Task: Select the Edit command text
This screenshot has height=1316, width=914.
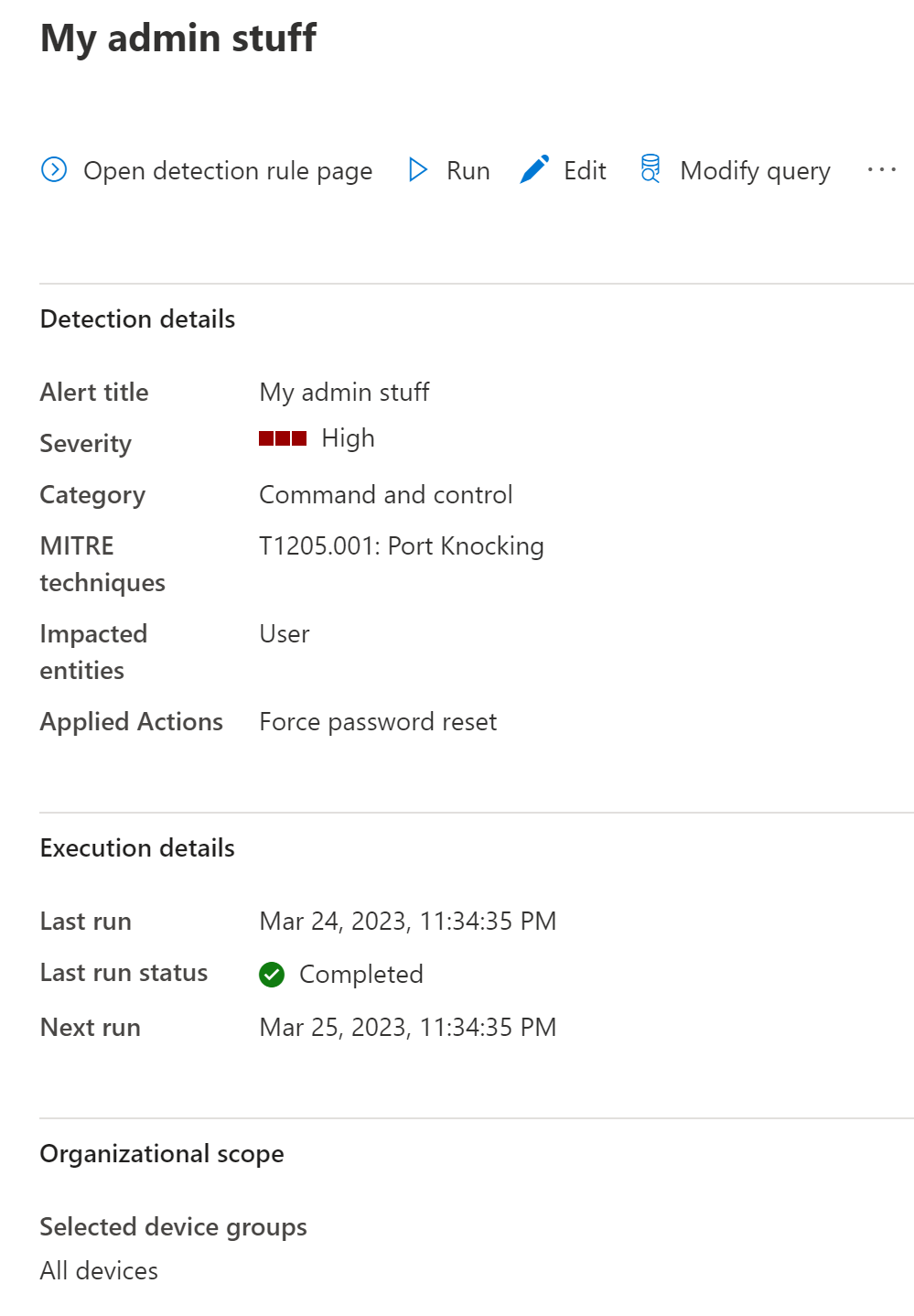Action: [x=585, y=171]
